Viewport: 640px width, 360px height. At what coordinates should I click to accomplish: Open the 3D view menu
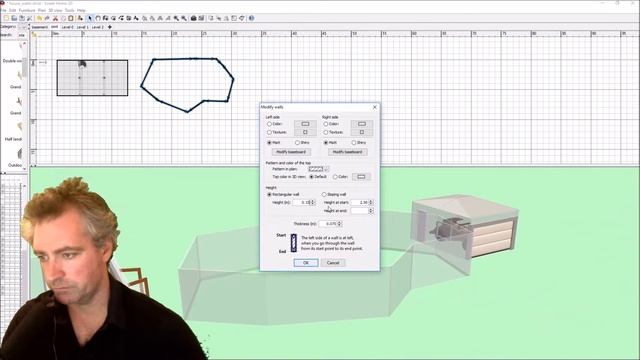[x=56, y=10]
